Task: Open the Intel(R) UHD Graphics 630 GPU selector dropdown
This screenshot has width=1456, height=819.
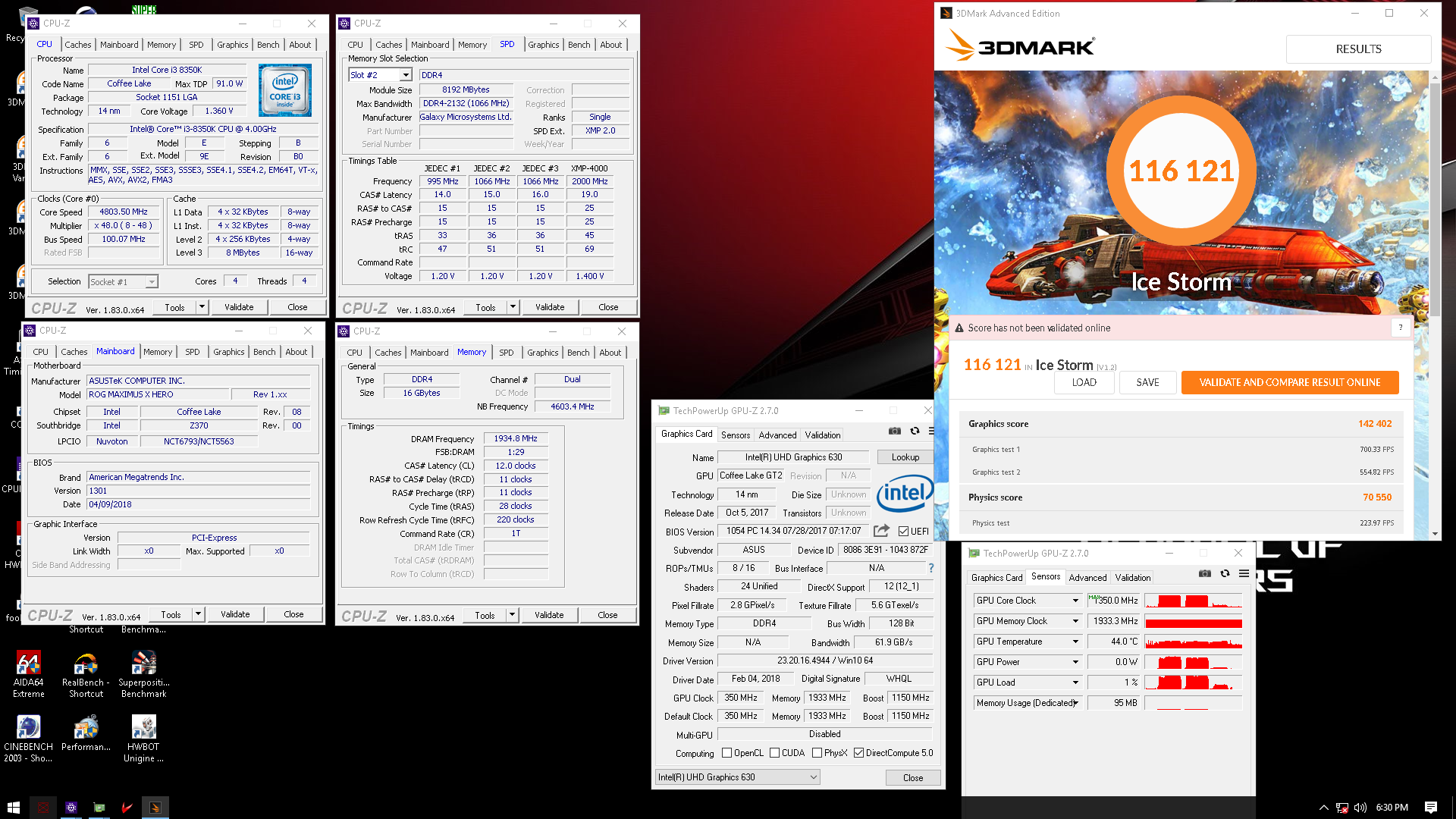Action: [x=738, y=777]
